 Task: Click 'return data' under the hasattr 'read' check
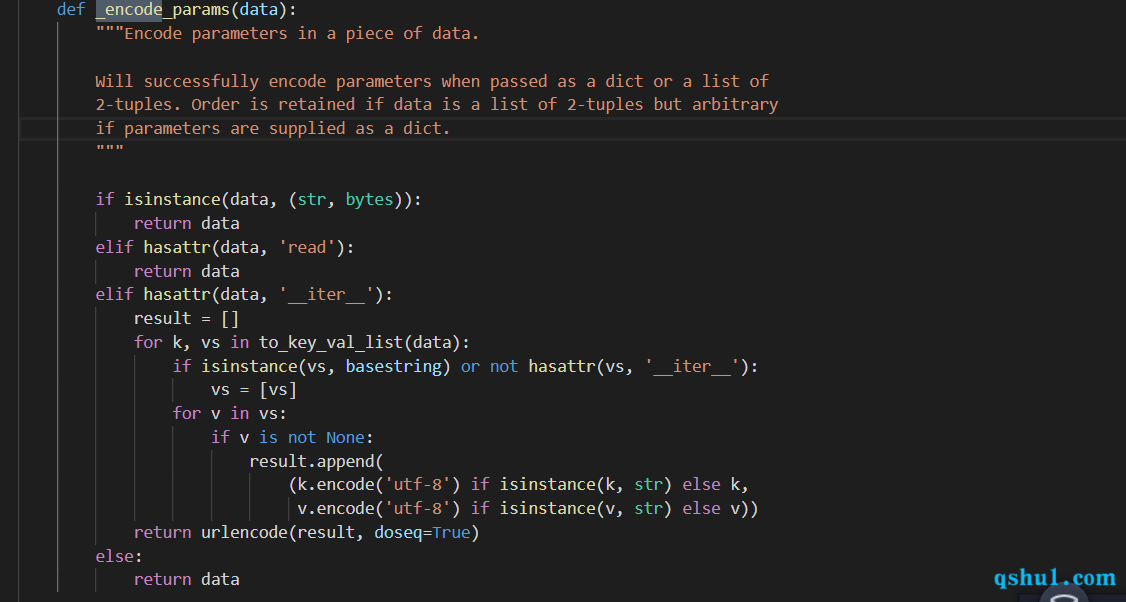(x=187, y=272)
